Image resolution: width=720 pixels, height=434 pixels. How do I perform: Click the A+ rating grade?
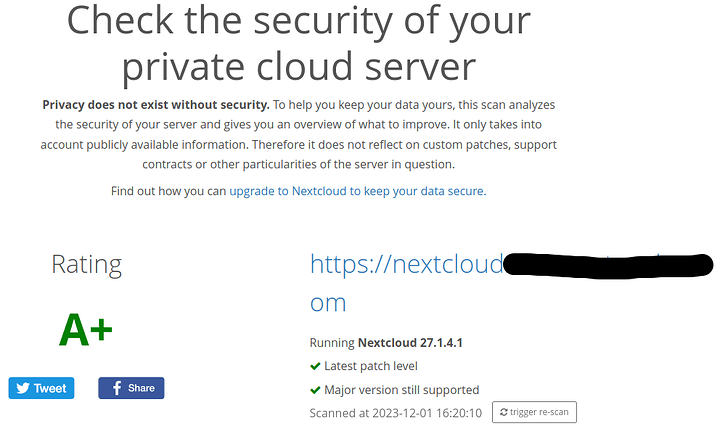86,330
